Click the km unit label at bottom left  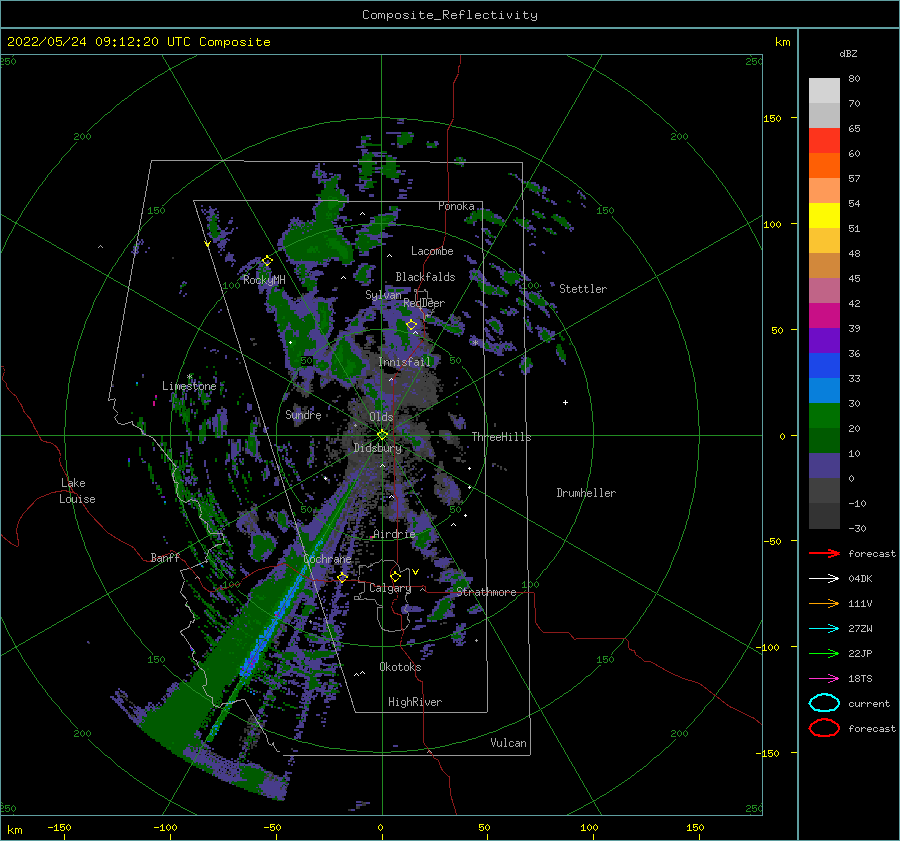pyautogui.click(x=14, y=830)
